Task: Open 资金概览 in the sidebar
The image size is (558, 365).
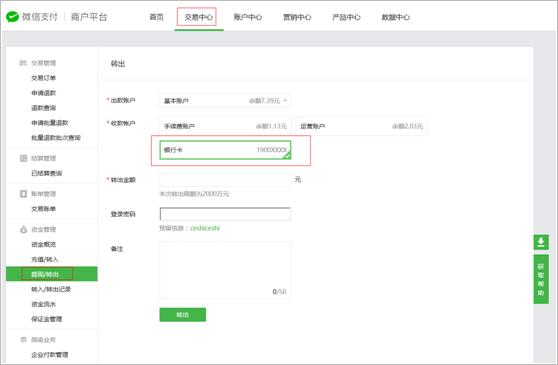Action: coord(43,244)
